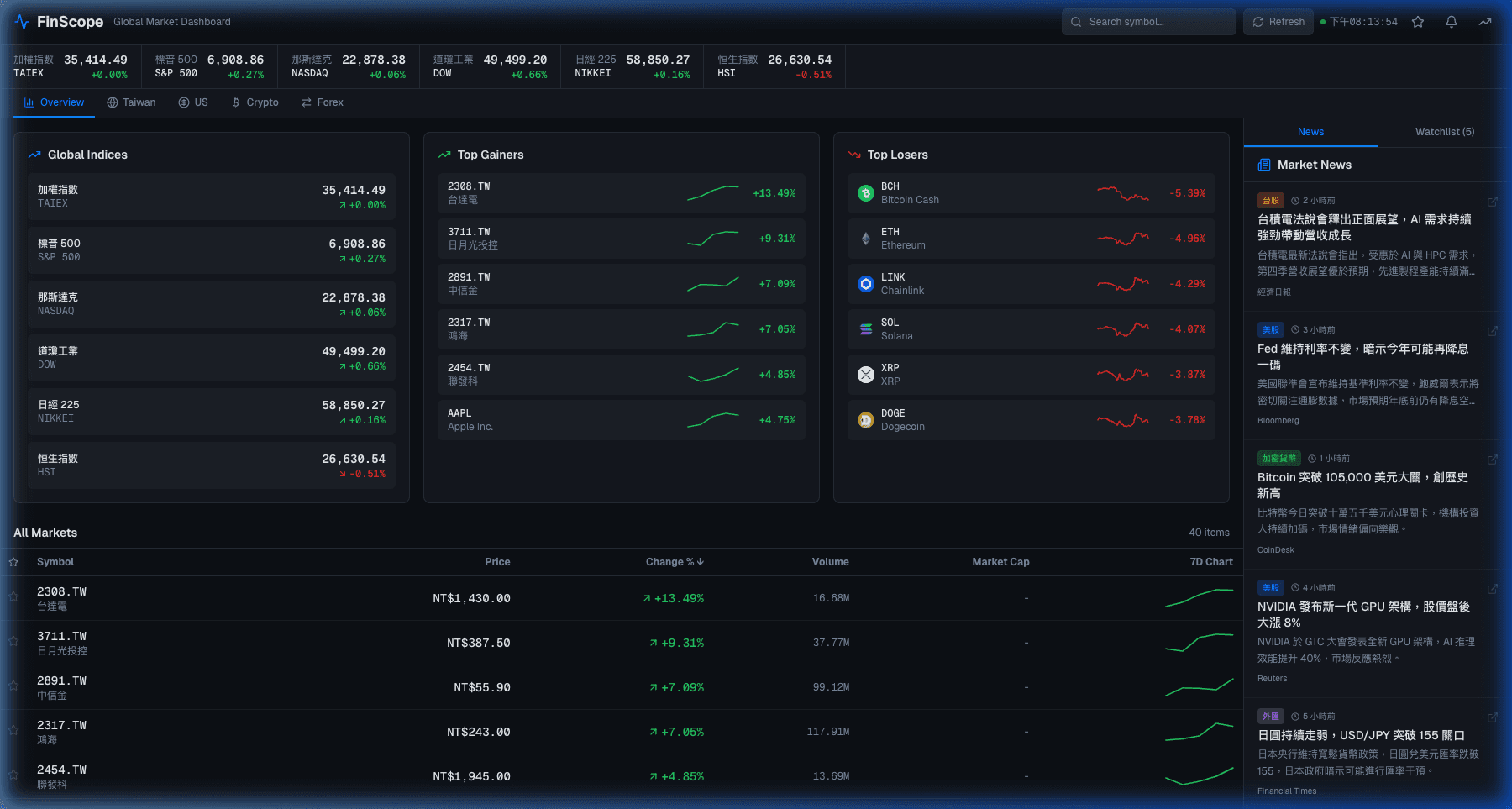Click the favorite star icon in header
This screenshot has width=1512, height=809.
point(1418,22)
